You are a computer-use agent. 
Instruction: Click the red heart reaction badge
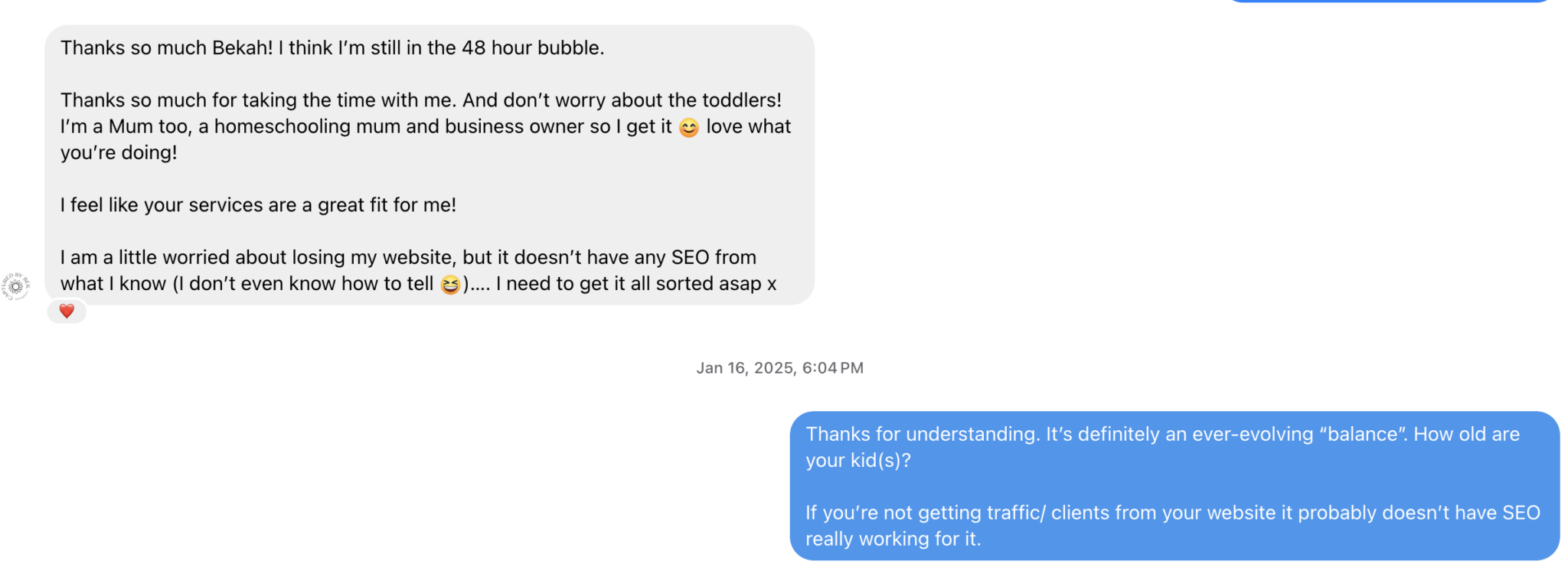click(x=67, y=312)
